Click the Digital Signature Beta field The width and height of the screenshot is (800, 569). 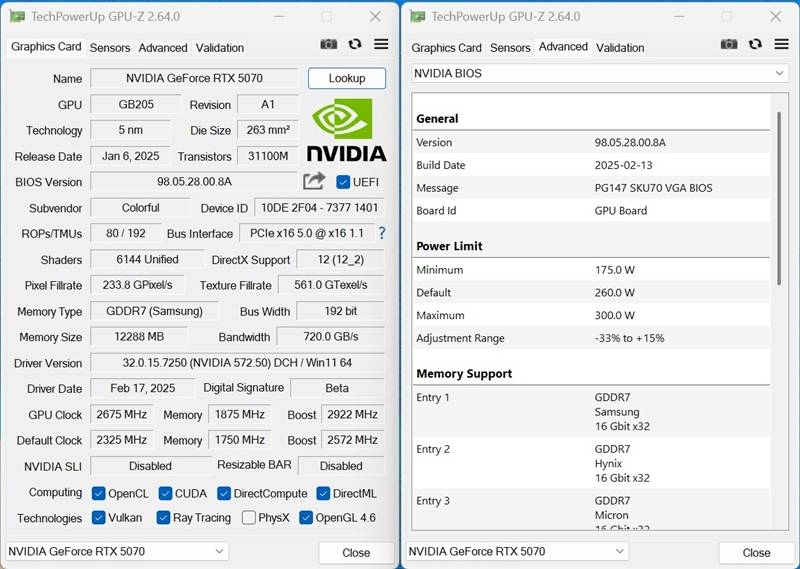337,388
